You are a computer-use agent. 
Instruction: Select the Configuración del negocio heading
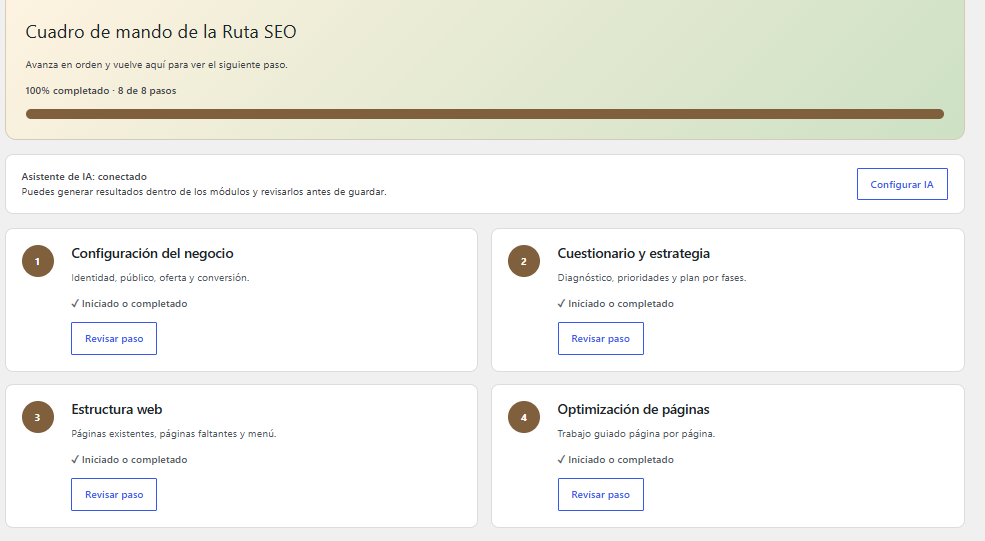152,253
